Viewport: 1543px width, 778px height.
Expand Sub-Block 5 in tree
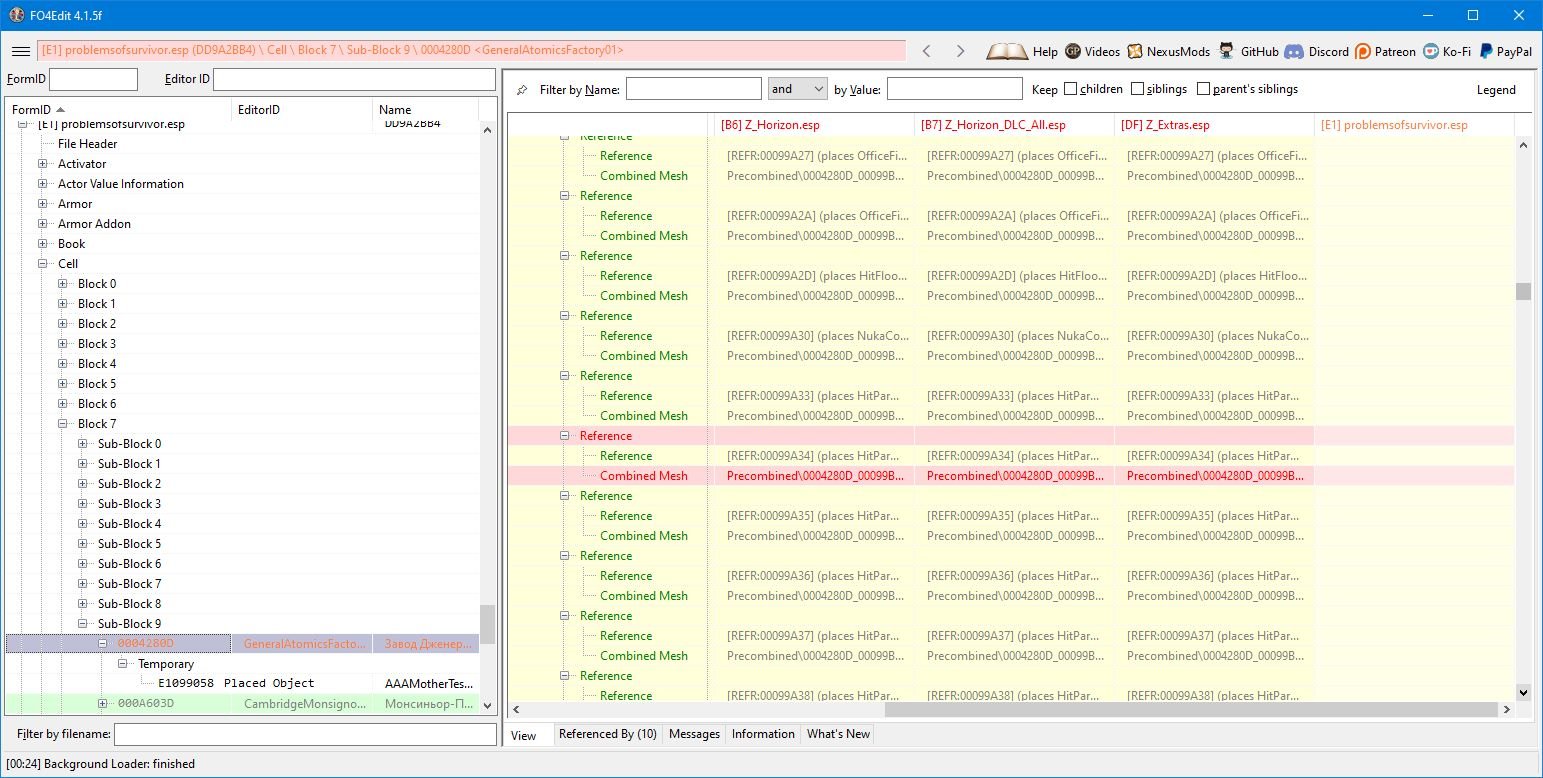pyautogui.click(x=83, y=544)
